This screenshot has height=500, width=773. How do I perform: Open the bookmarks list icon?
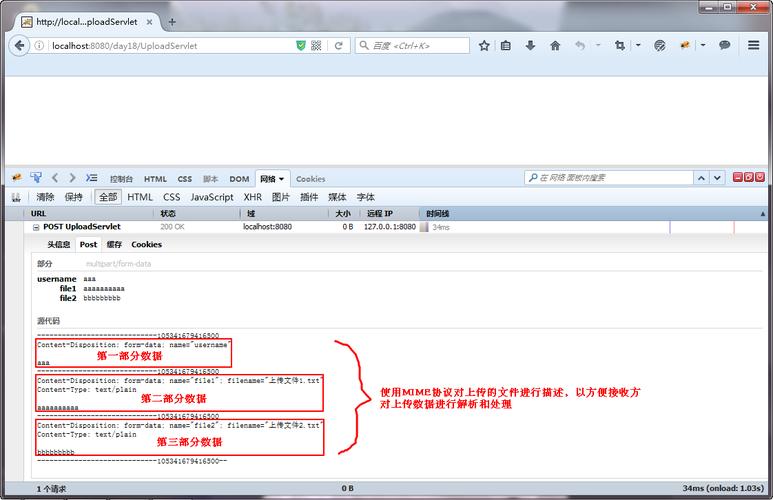click(x=506, y=46)
